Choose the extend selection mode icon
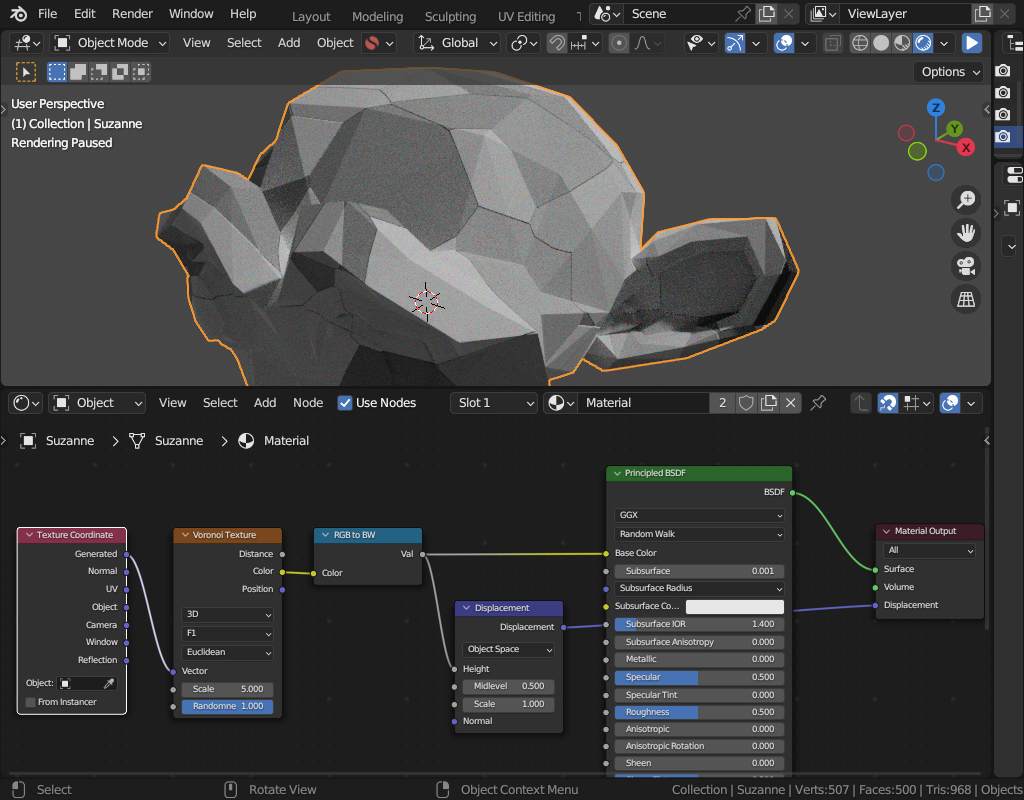The width and height of the screenshot is (1024, 800). click(78, 72)
